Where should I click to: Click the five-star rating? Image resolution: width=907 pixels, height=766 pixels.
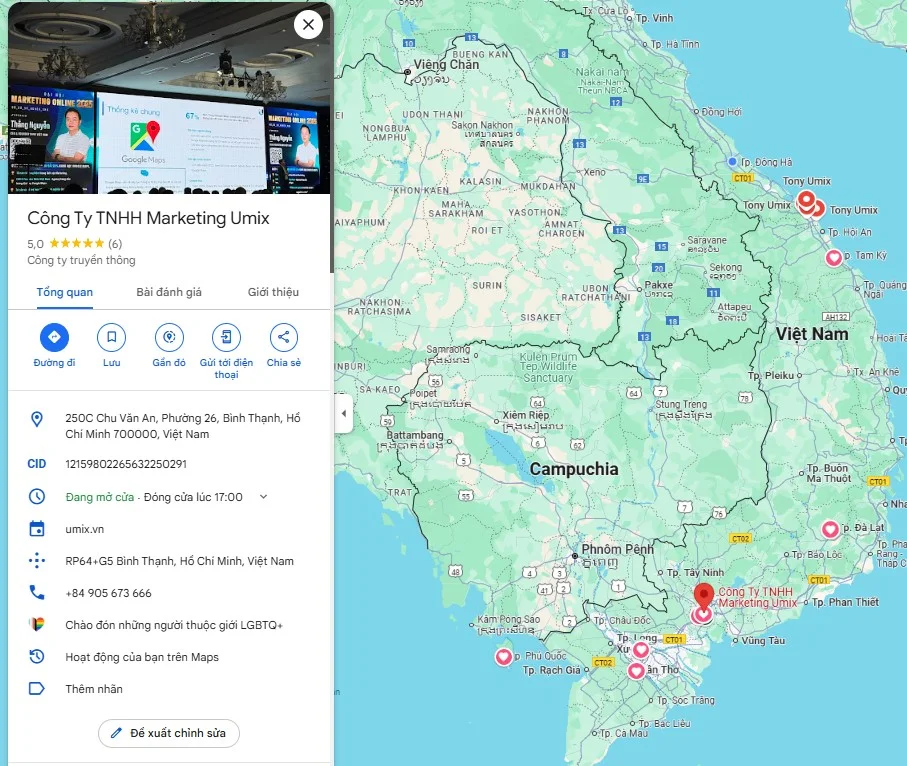[76, 243]
